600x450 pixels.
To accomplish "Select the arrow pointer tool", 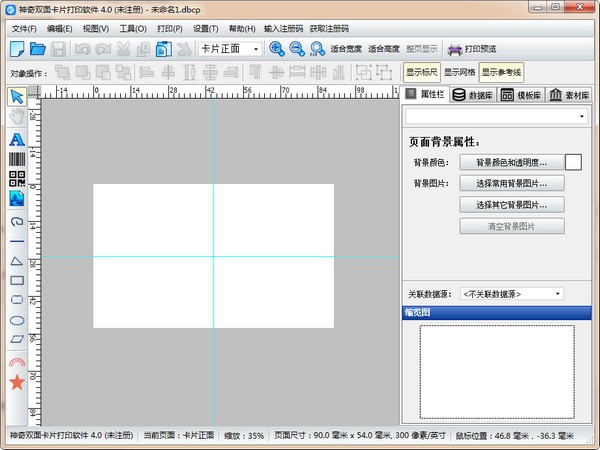I will coord(16,96).
